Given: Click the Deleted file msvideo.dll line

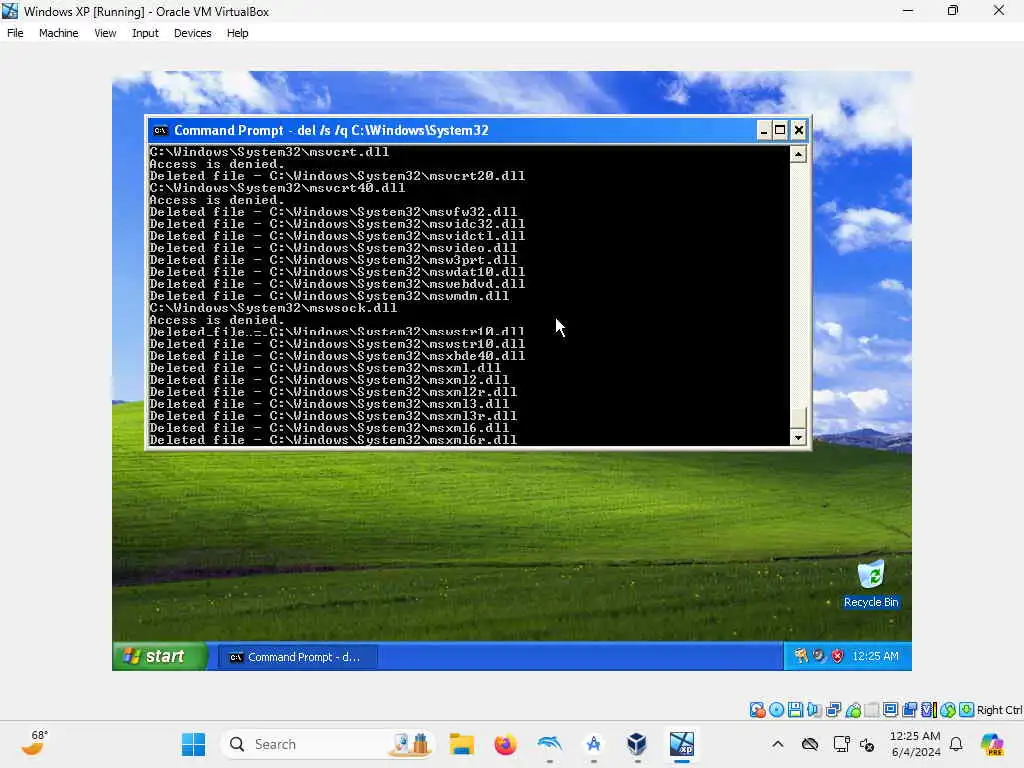Looking at the screenshot, I should 333,248.
